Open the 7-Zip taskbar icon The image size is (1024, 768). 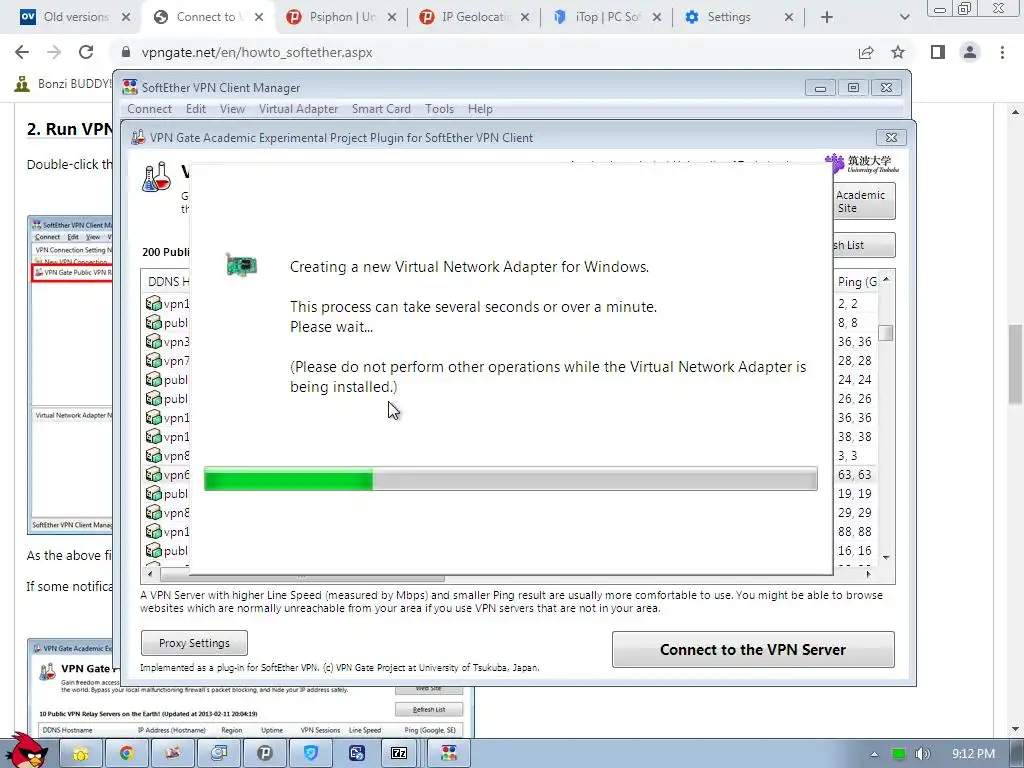[399, 754]
